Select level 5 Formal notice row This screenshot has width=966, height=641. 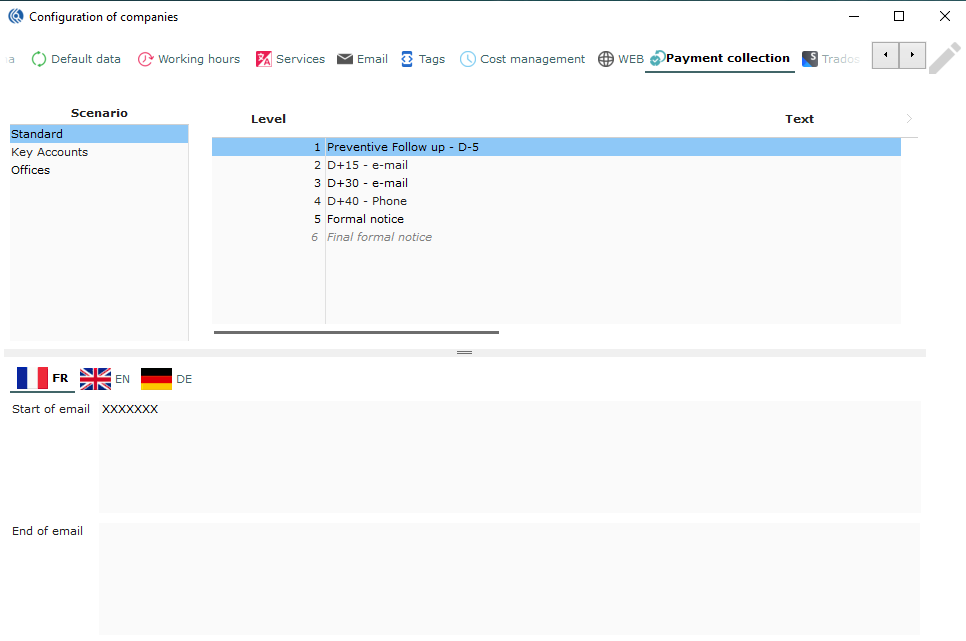pyautogui.click(x=366, y=219)
